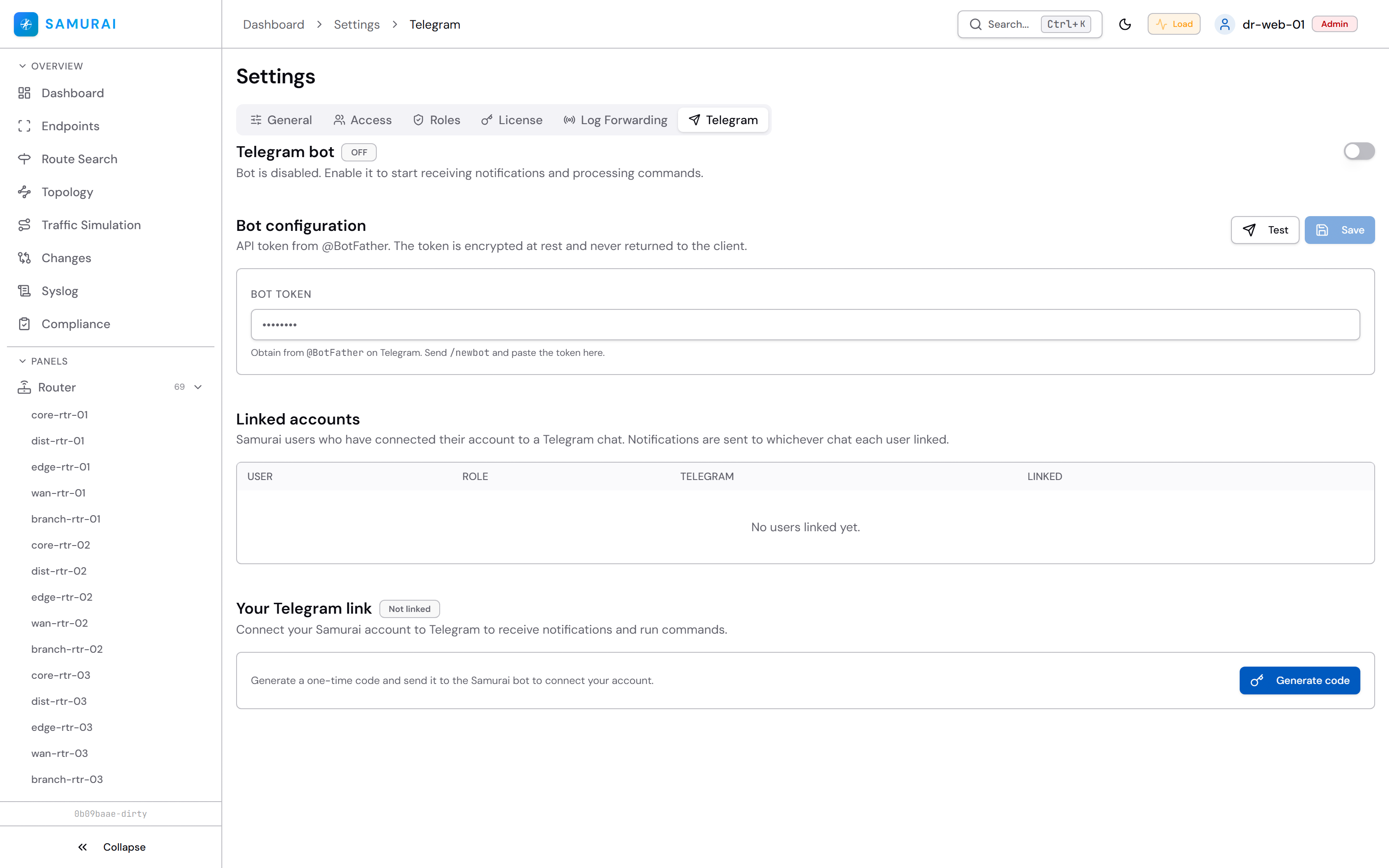Open the General settings tab

(x=281, y=120)
